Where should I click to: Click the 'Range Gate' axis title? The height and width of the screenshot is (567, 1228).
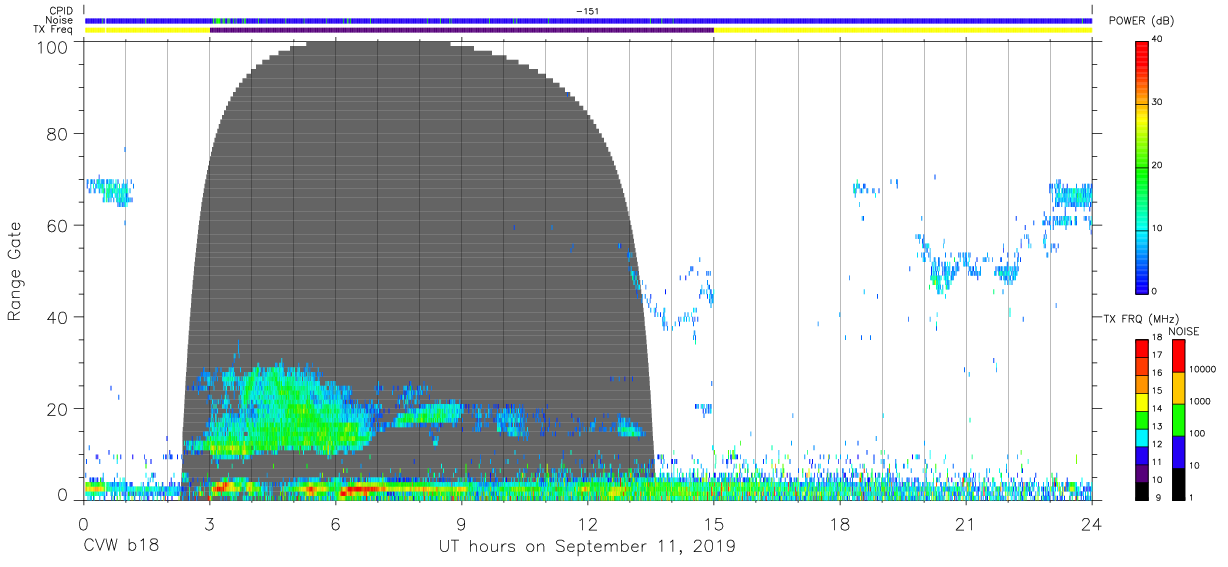tap(15, 271)
